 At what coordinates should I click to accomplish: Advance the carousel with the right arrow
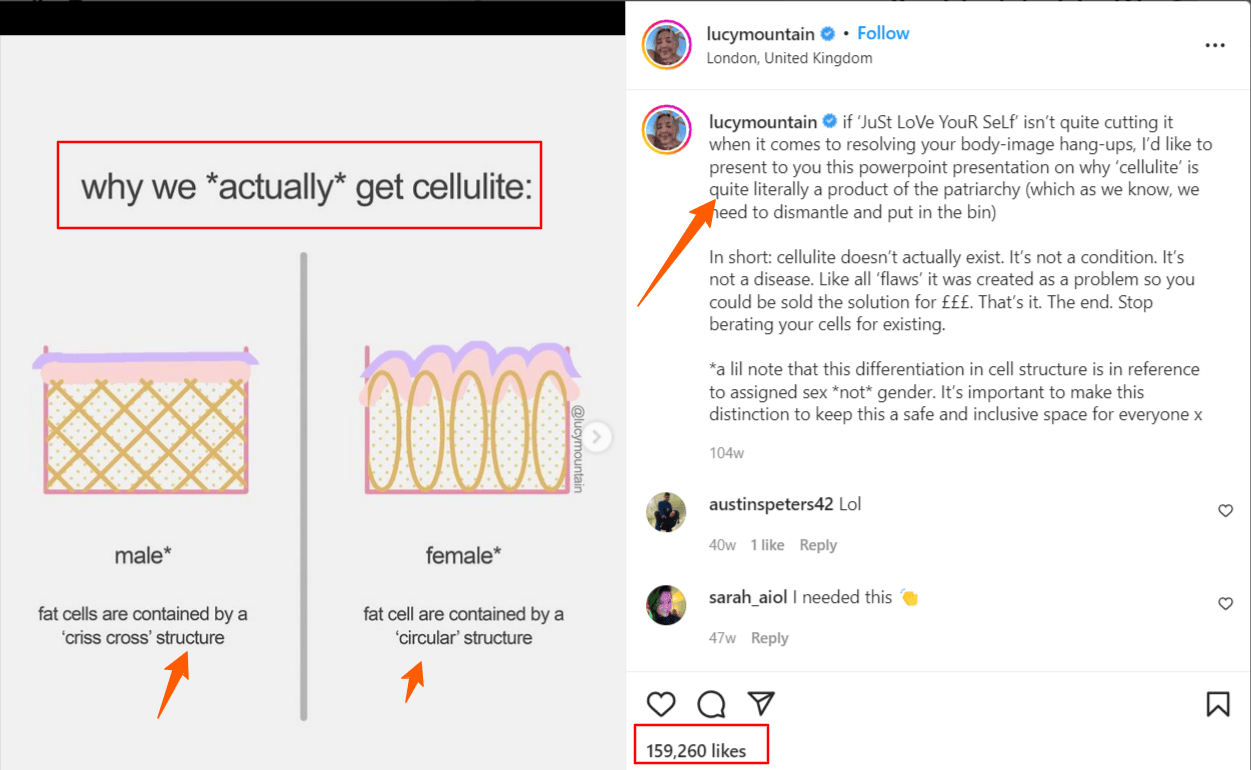coord(597,437)
